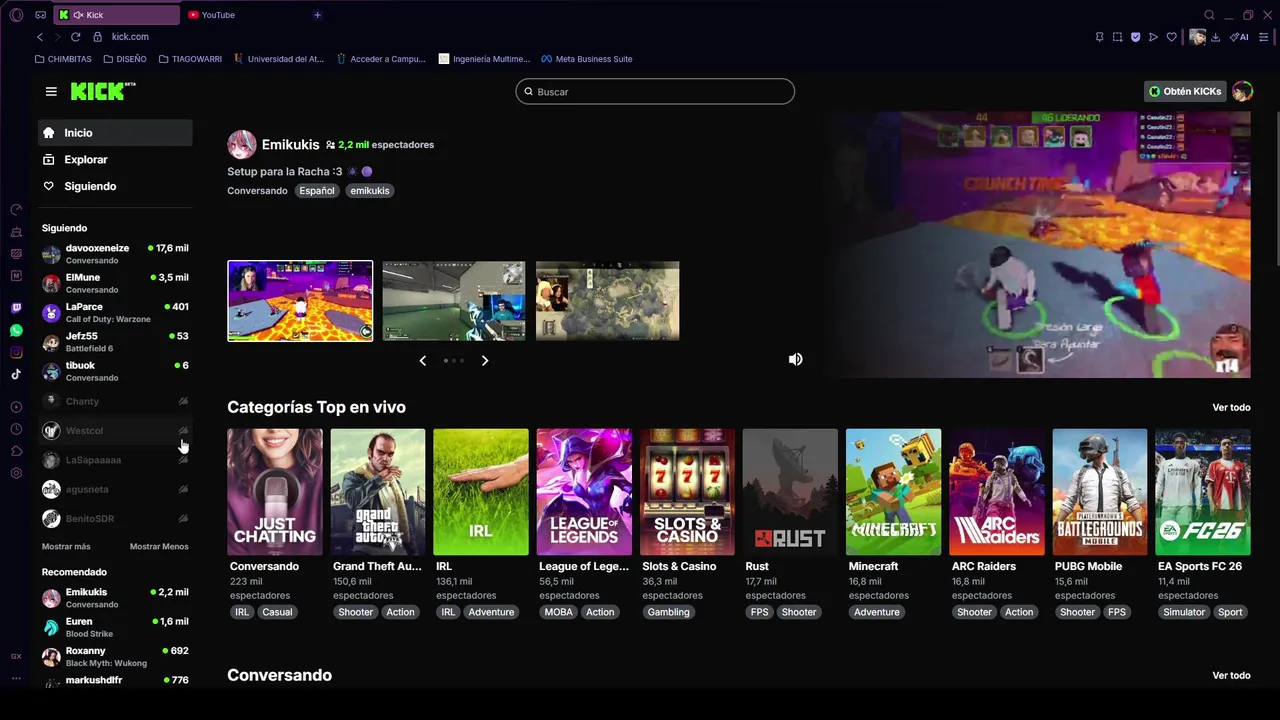This screenshot has width=1280, height=720.
Task: Open the Grand Theft Auto category cover
Action: [x=378, y=492]
